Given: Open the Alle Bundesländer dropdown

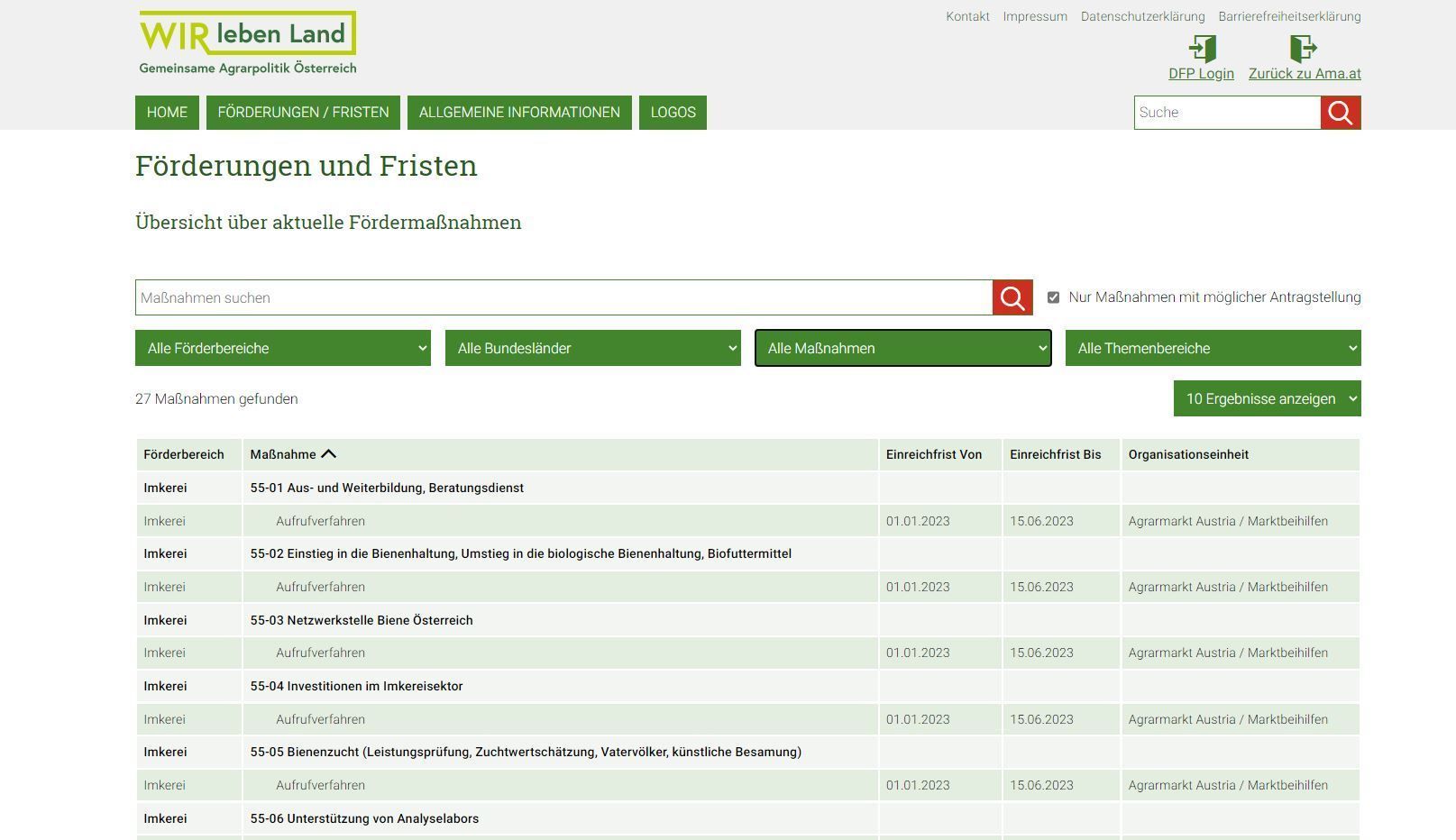Looking at the screenshot, I should point(592,348).
